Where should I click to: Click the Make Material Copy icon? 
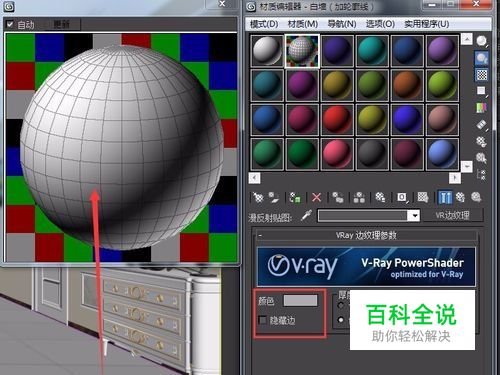338,198
